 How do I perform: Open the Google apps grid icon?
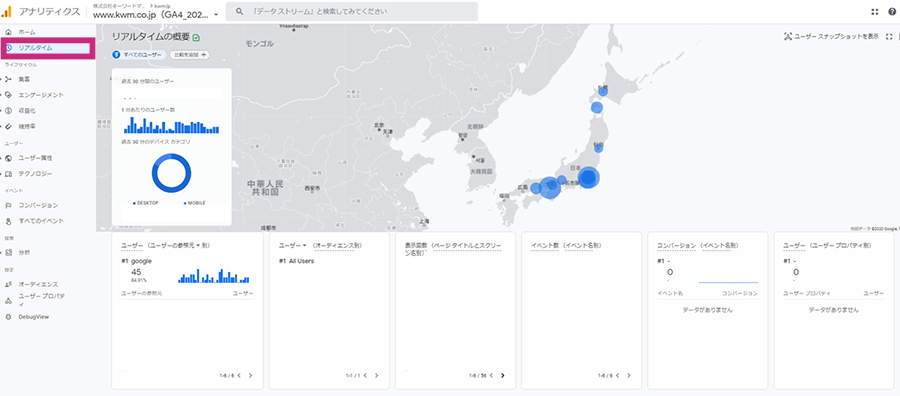pyautogui.click(x=875, y=11)
